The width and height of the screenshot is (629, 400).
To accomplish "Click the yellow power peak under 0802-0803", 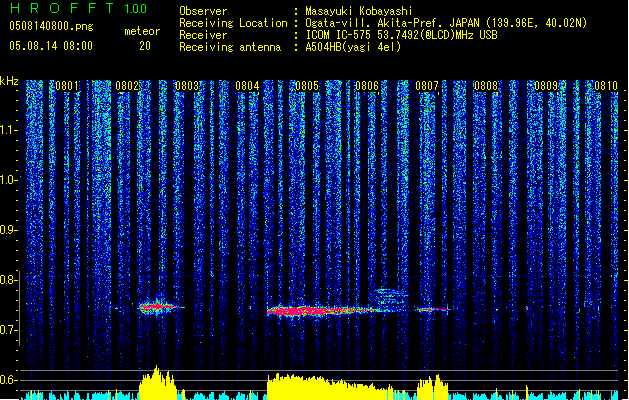I will 158,383.
